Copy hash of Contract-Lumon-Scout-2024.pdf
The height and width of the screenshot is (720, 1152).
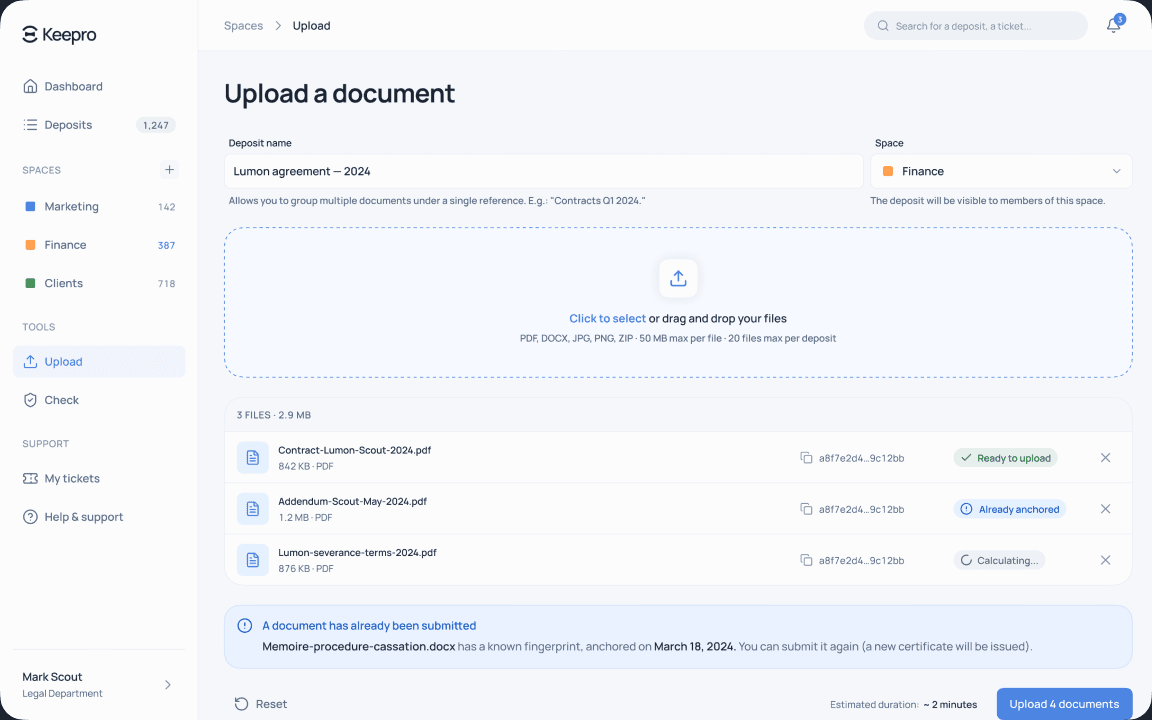(806, 458)
